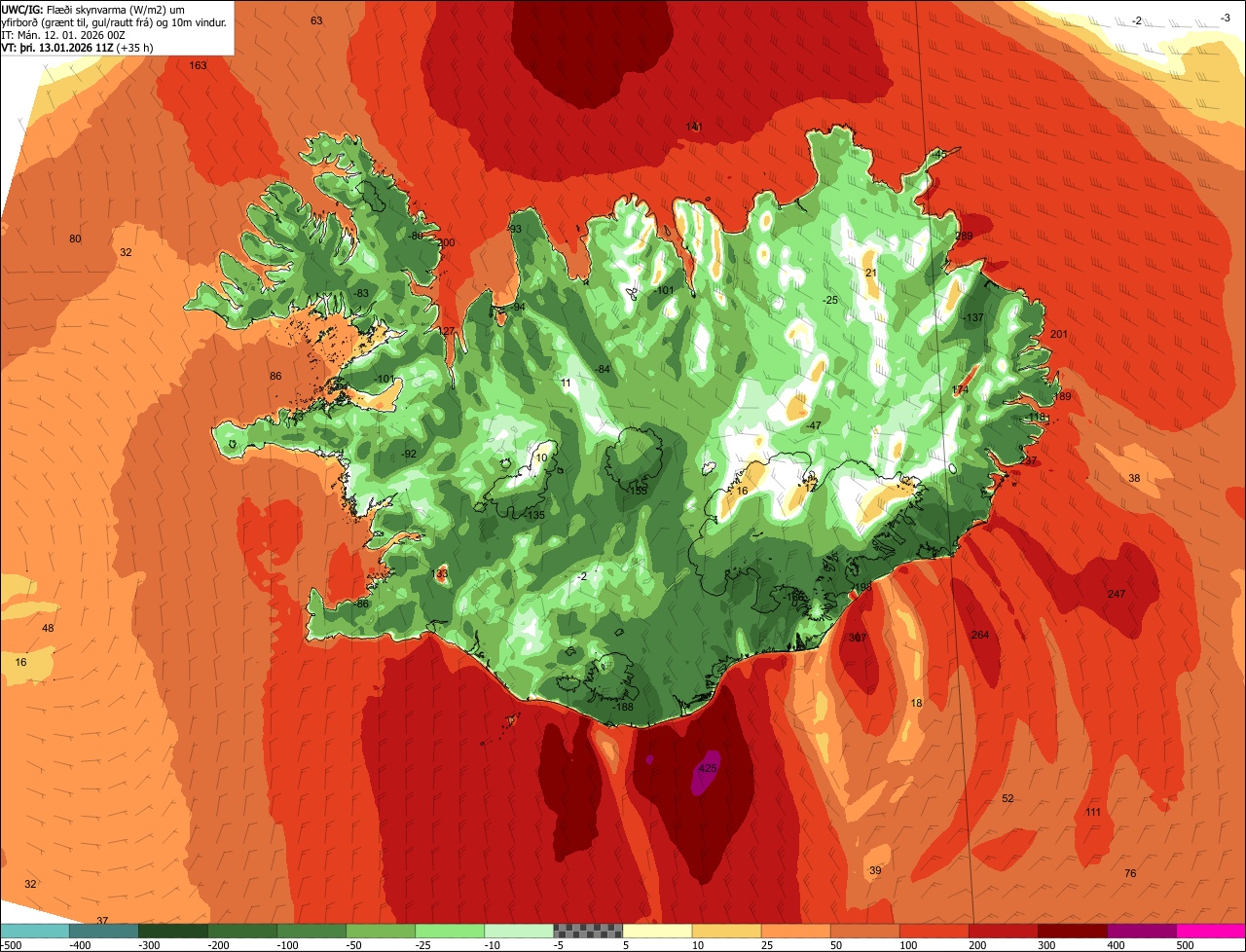Viewport: 1246px width, 952px height.
Task: Click the 18 value in the pale ocean streak
Action: coord(916,703)
